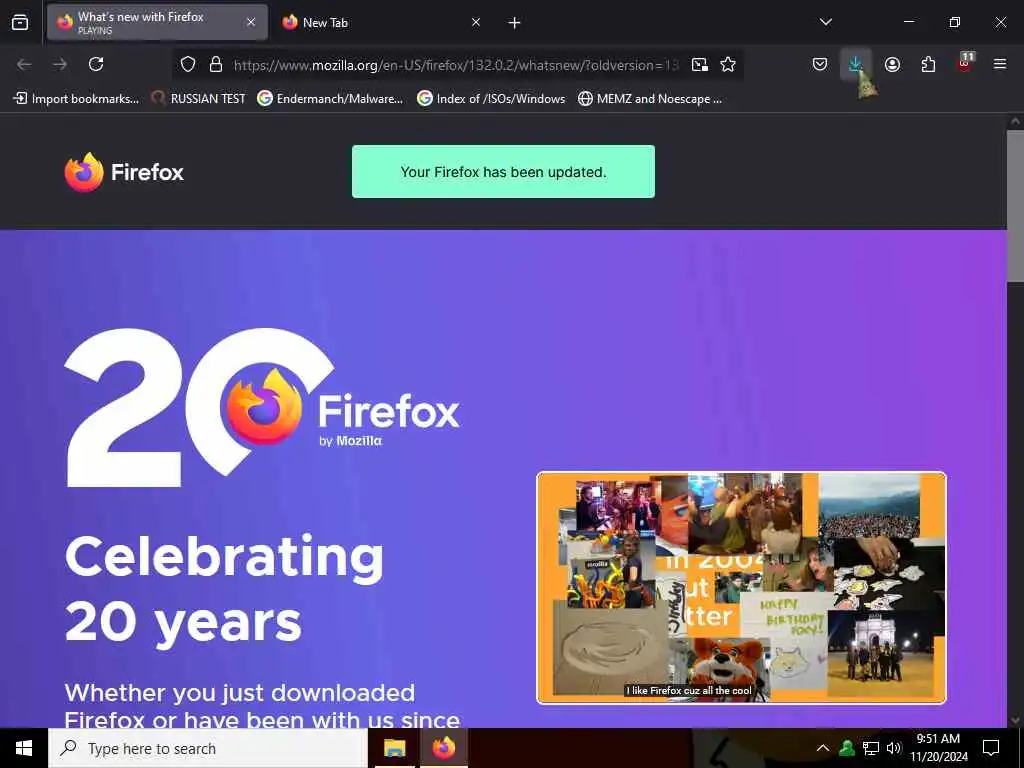The height and width of the screenshot is (768, 1024).
Task: Click the 20 Firefox by Mozilla logo
Action: [262, 408]
